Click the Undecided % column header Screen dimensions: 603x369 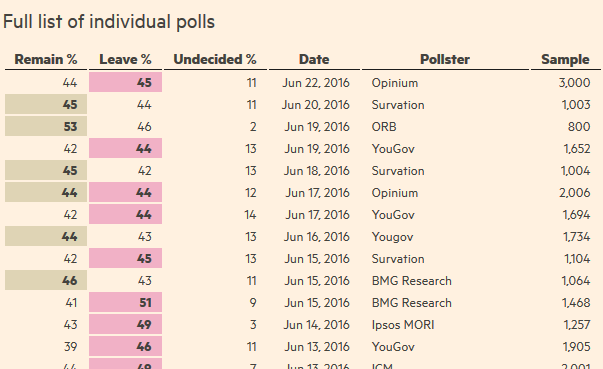point(215,60)
